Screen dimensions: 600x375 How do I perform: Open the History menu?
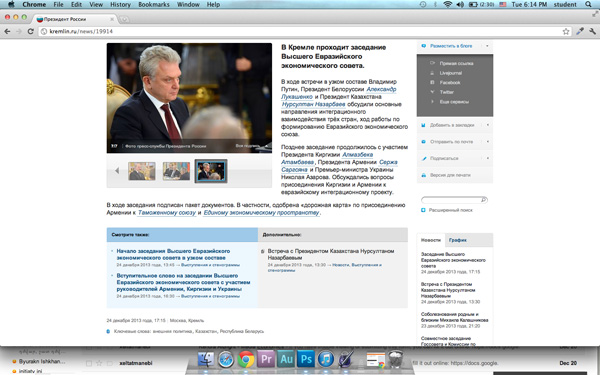(x=121, y=5)
